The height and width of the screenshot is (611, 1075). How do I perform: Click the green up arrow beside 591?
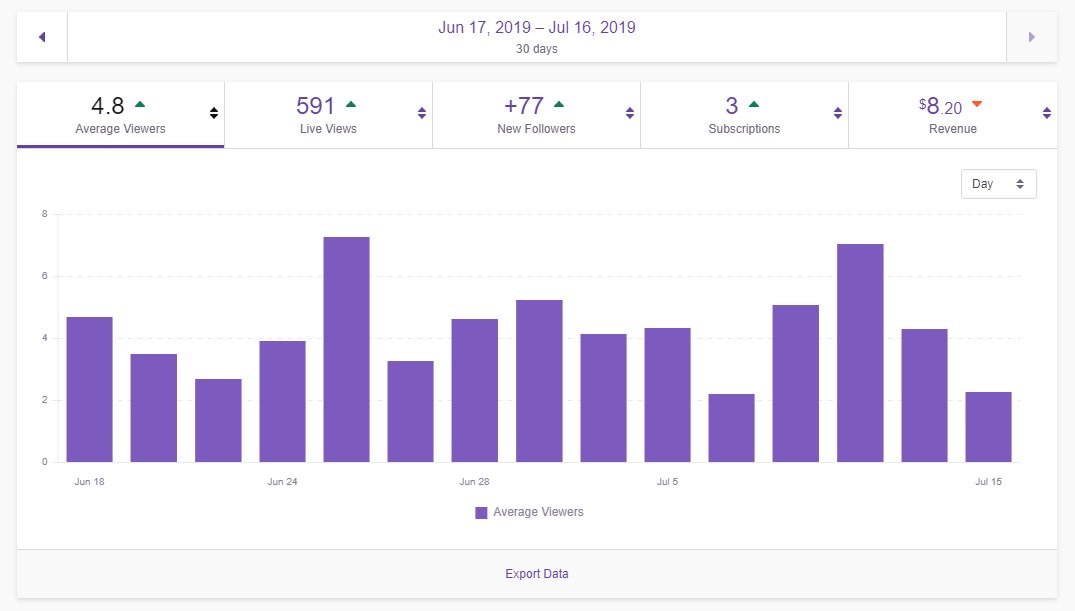[x=351, y=104]
